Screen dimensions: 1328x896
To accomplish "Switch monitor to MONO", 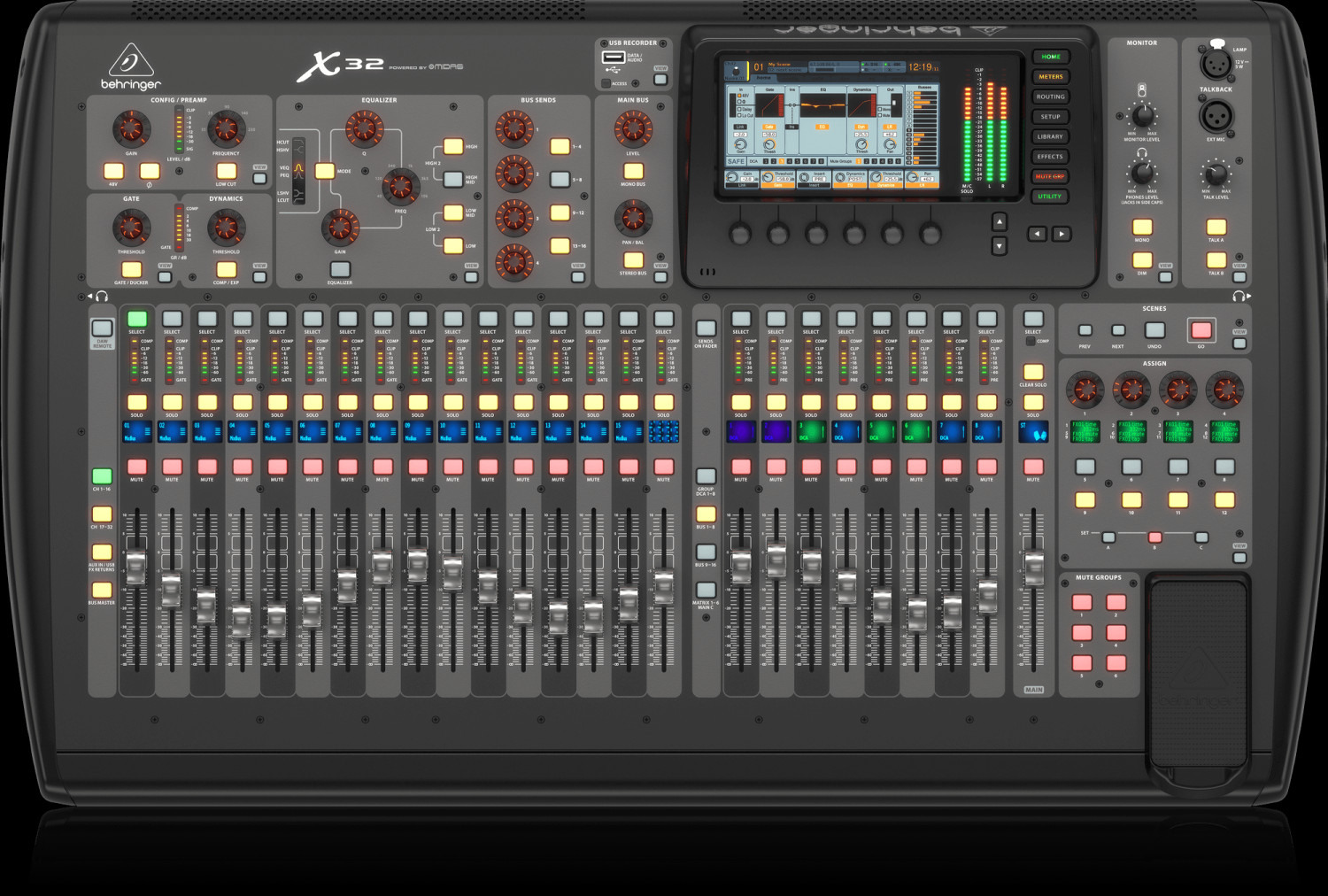I will click(1142, 228).
